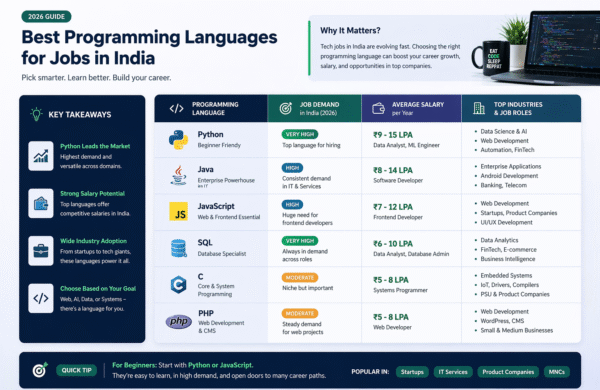
Task: Click the ₹5 - 8 LPA Systems Programmer salary
Action: pyautogui.click(x=391, y=280)
